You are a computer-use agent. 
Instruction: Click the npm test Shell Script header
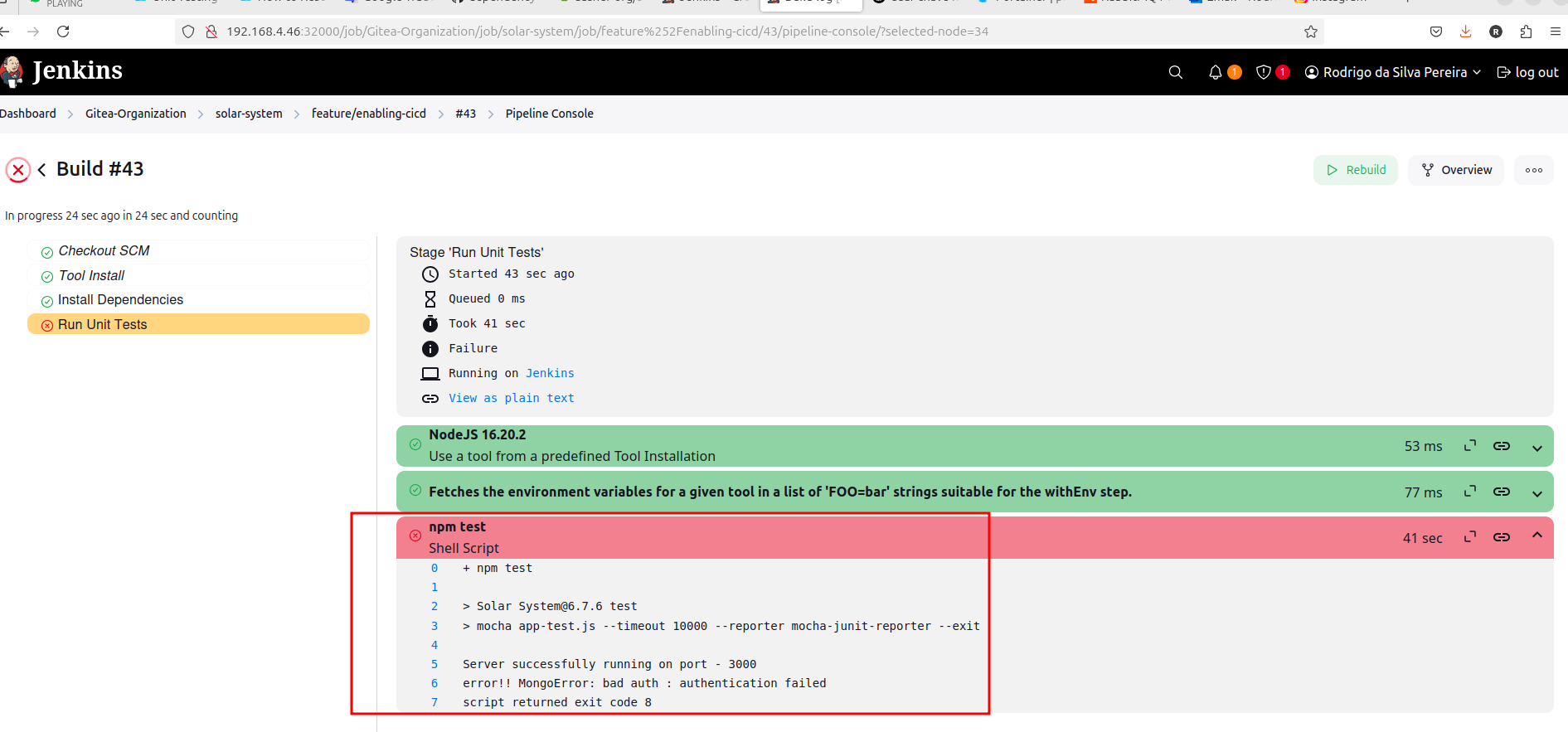(975, 537)
